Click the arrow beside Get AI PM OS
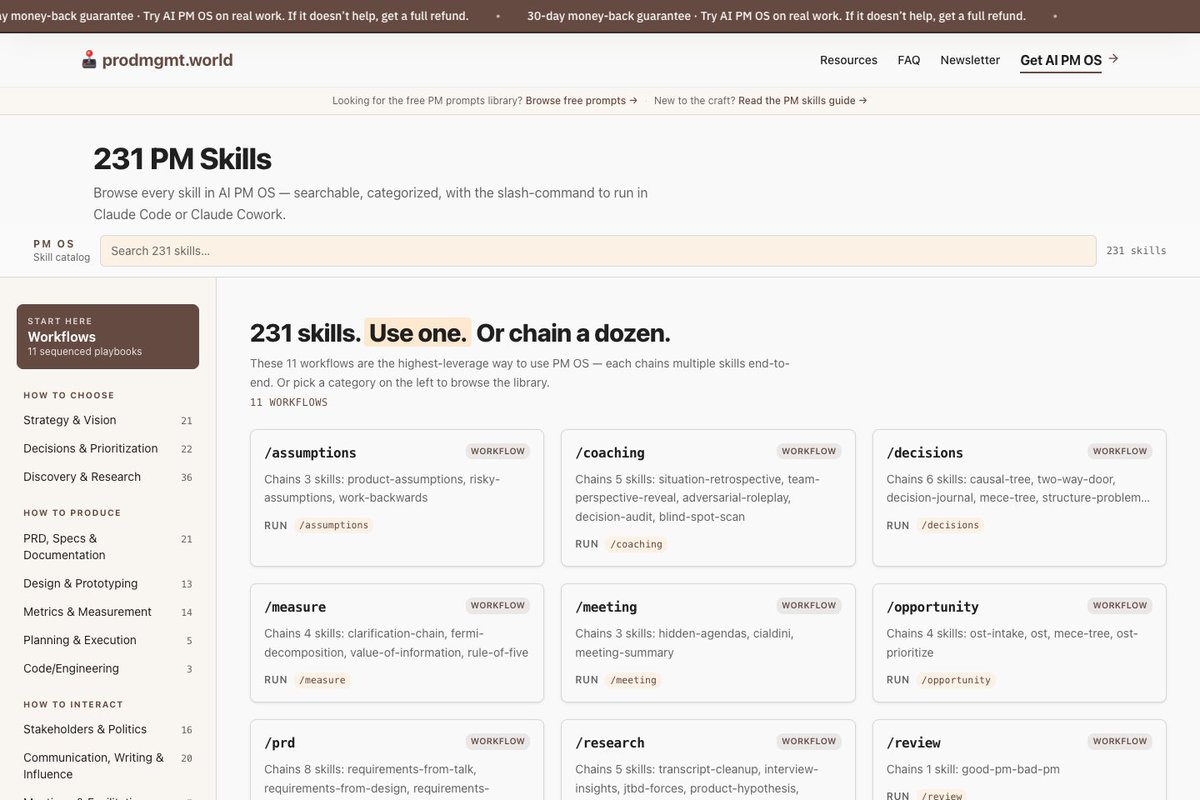1200x800 pixels. point(1114,59)
